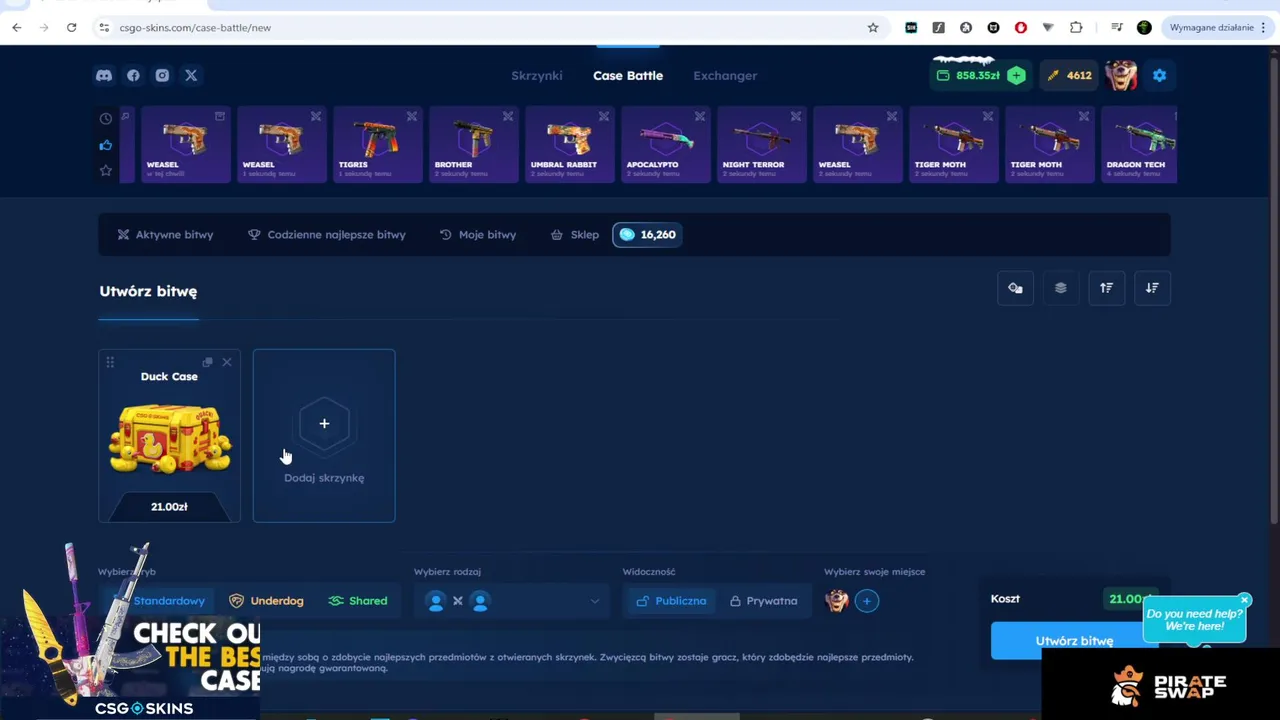
Task: Show recent drops with clock icon
Action: pyautogui.click(x=106, y=118)
